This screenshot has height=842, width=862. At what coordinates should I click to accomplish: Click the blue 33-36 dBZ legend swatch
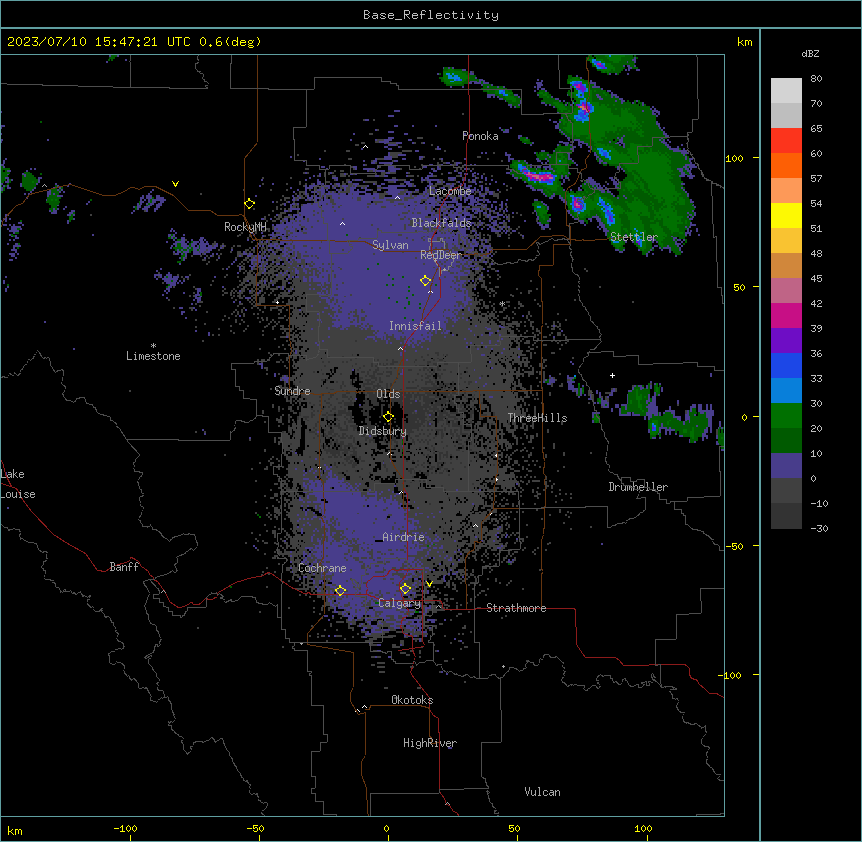(786, 365)
